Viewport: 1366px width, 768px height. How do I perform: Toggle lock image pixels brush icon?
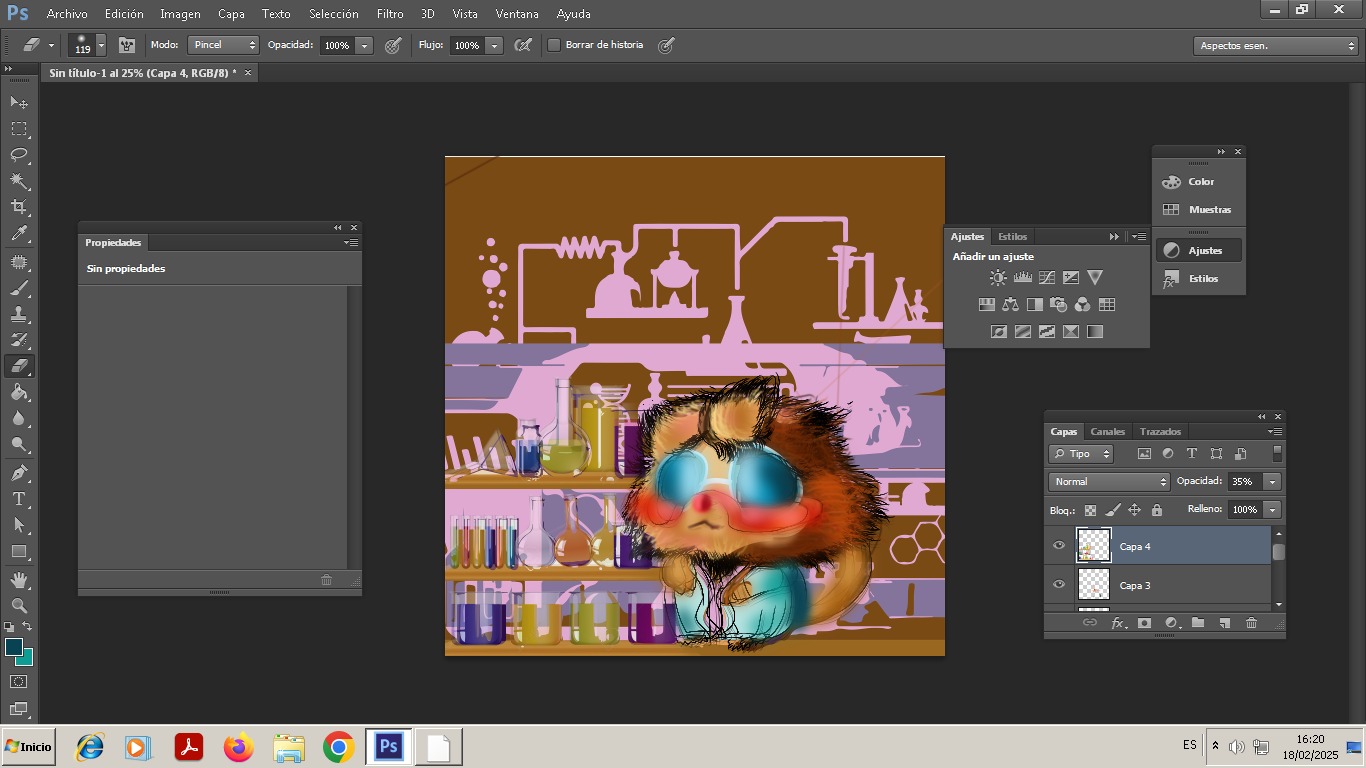point(1113,510)
